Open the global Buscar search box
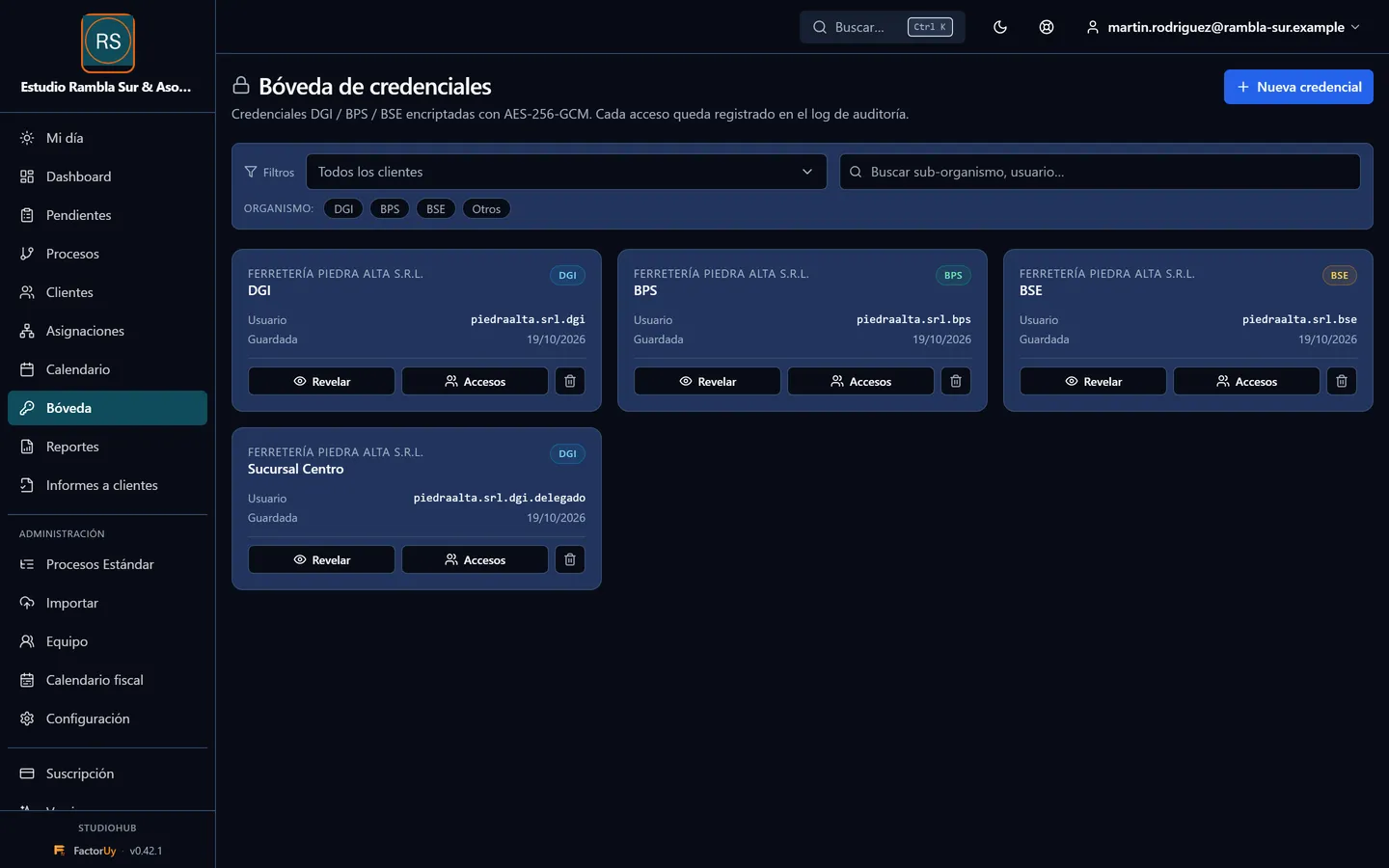 [883, 27]
